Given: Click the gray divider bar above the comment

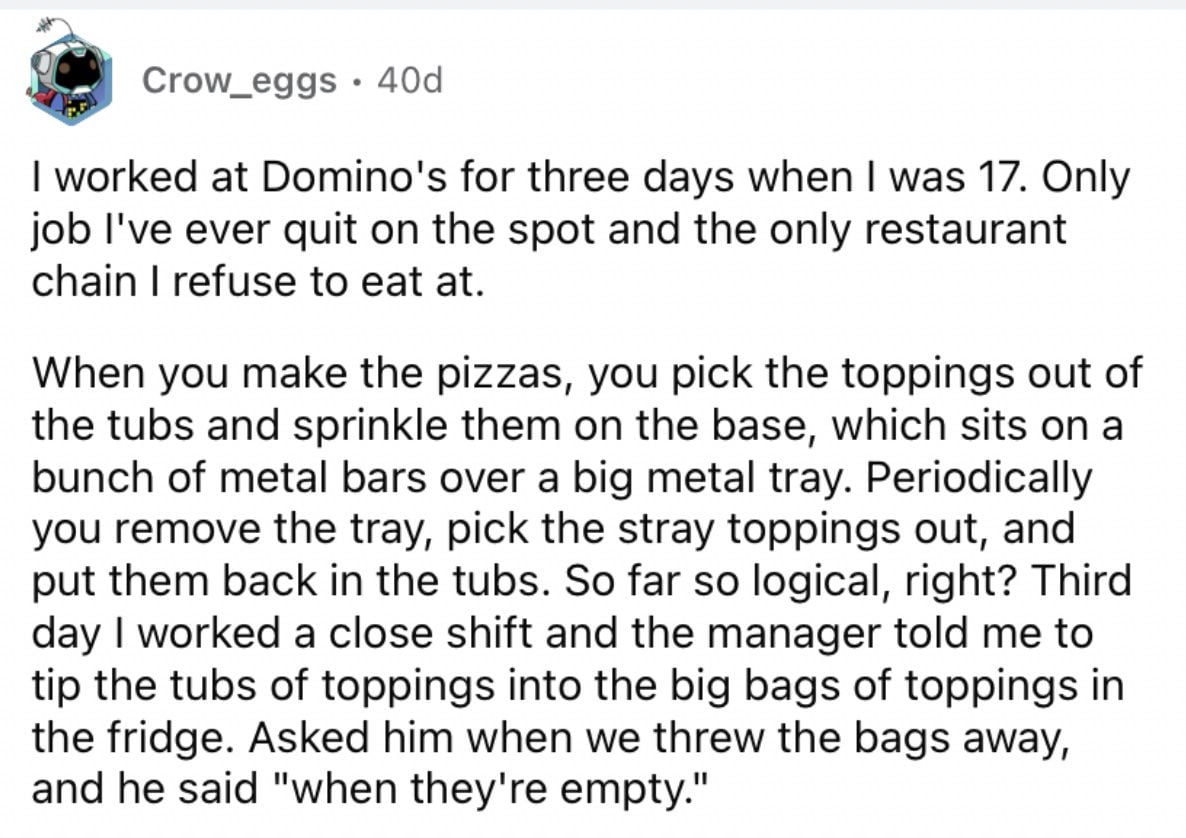Looking at the screenshot, I should click(593, 4).
